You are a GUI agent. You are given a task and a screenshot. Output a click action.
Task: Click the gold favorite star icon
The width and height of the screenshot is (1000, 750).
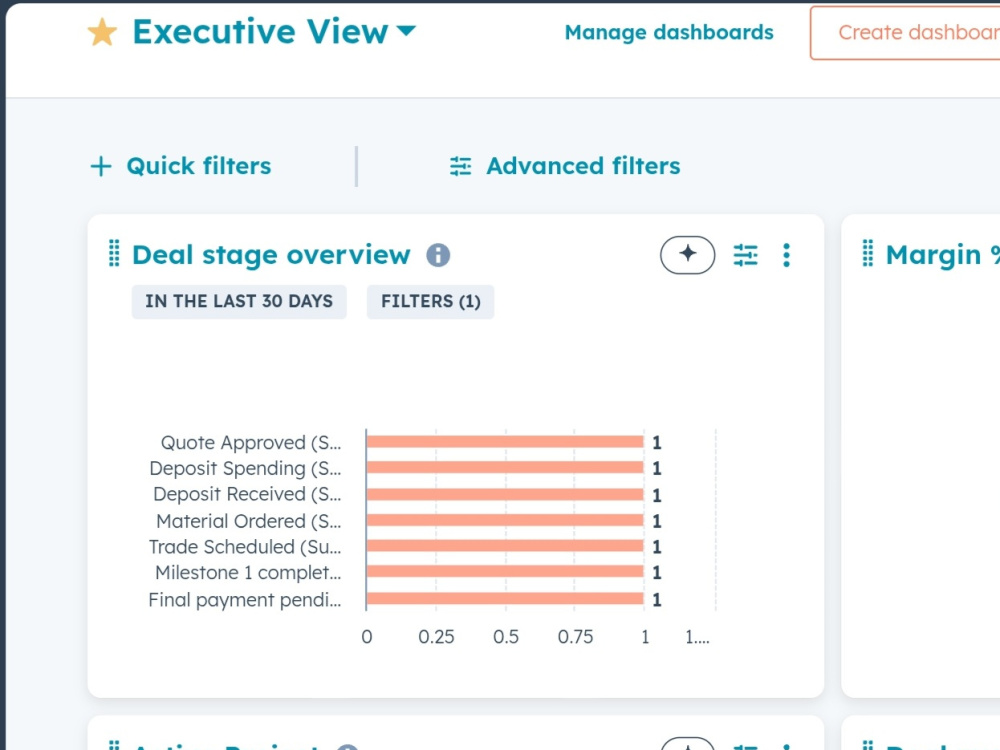pos(102,32)
